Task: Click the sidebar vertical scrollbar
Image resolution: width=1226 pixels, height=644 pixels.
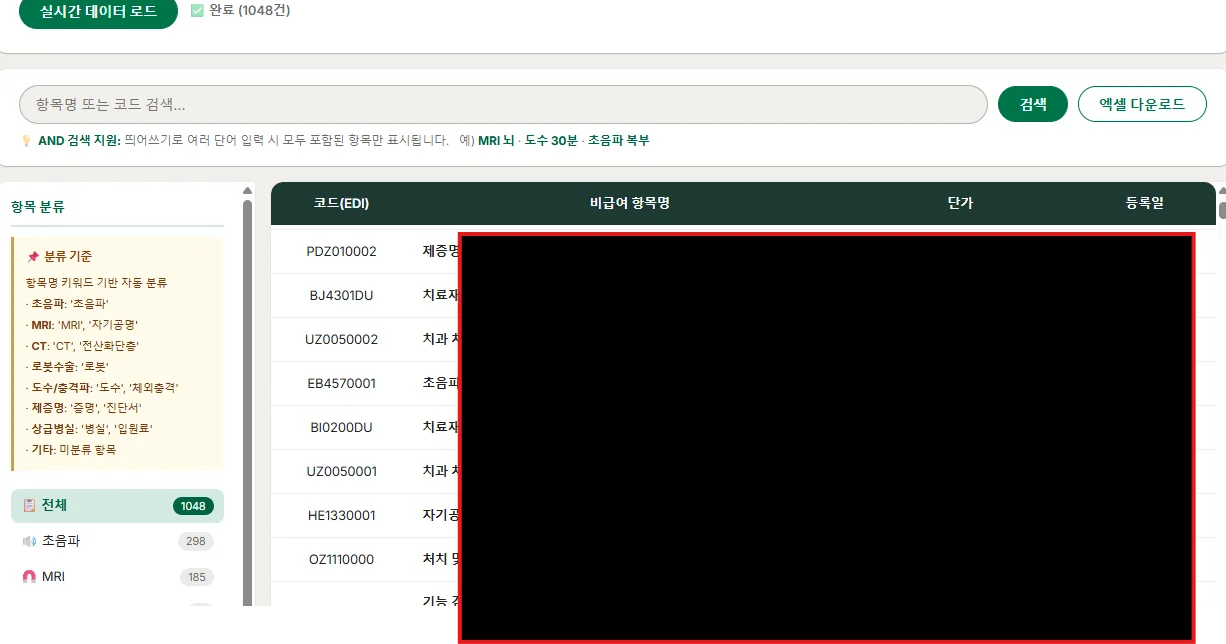Action: pyautogui.click(x=247, y=400)
